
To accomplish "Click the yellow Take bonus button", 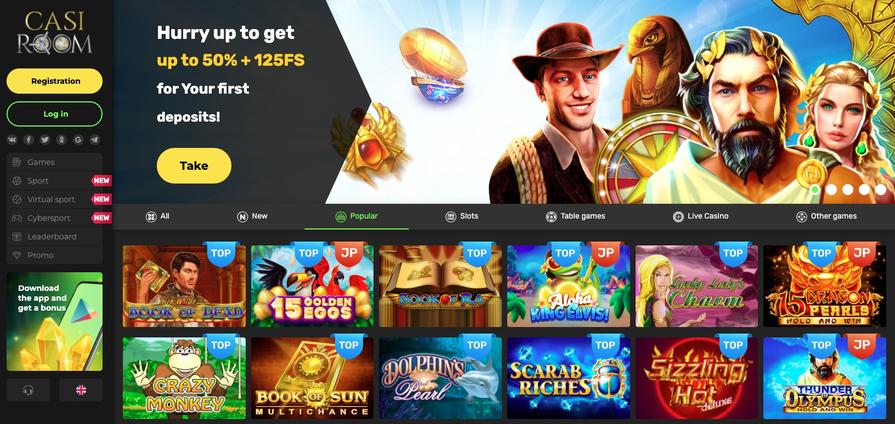I will [x=194, y=165].
